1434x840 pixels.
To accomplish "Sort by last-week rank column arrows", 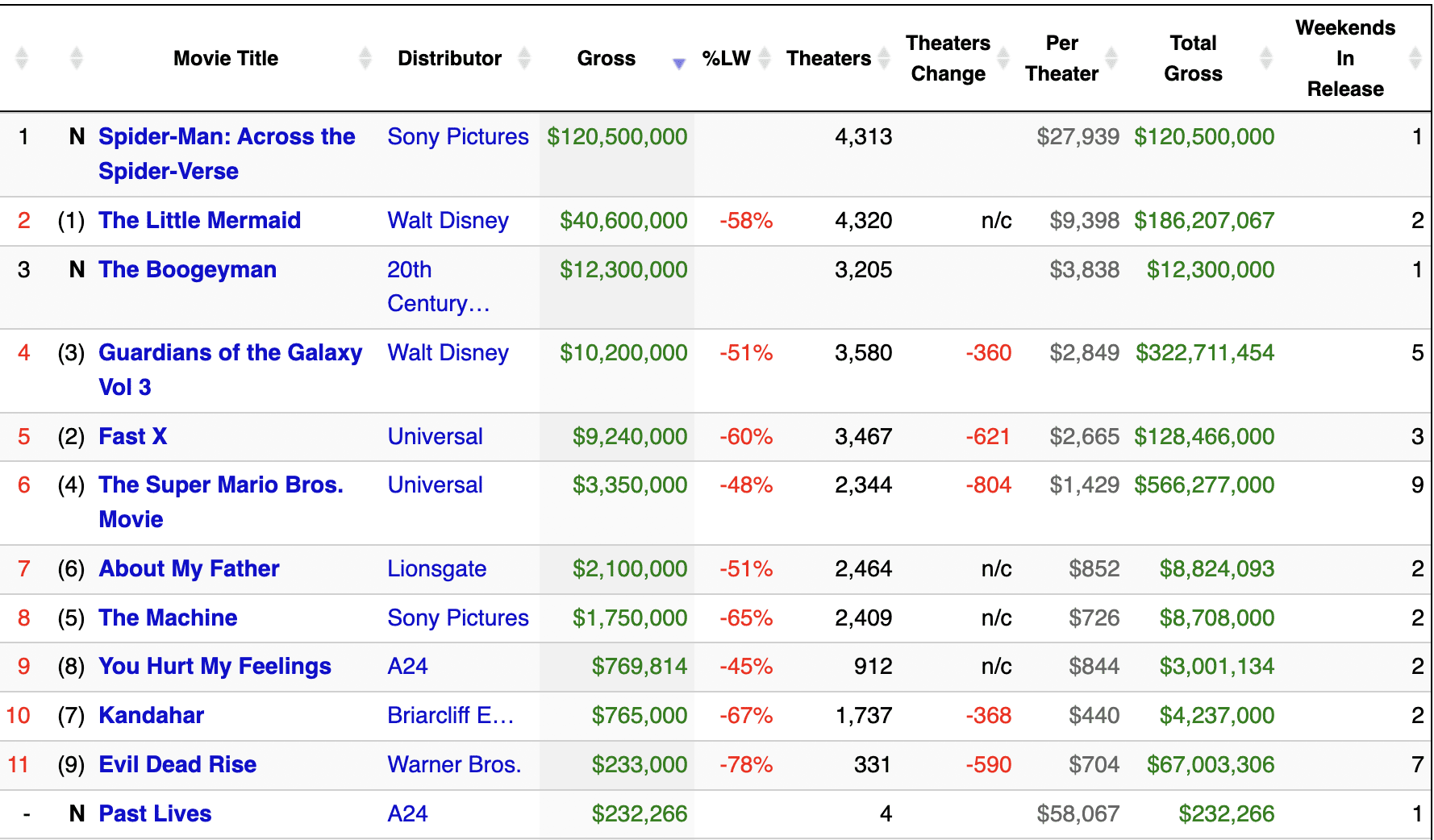I will tap(77, 58).
